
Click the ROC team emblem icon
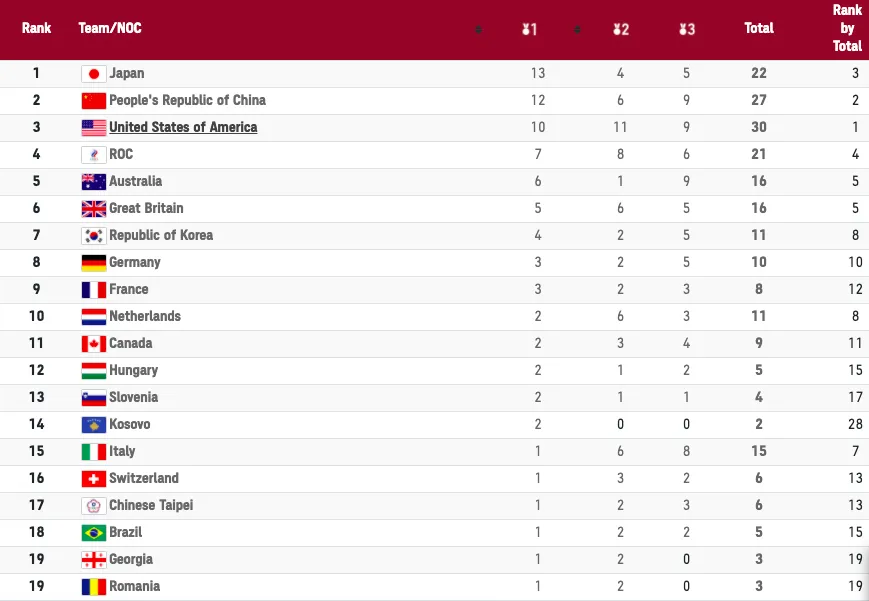point(93,154)
